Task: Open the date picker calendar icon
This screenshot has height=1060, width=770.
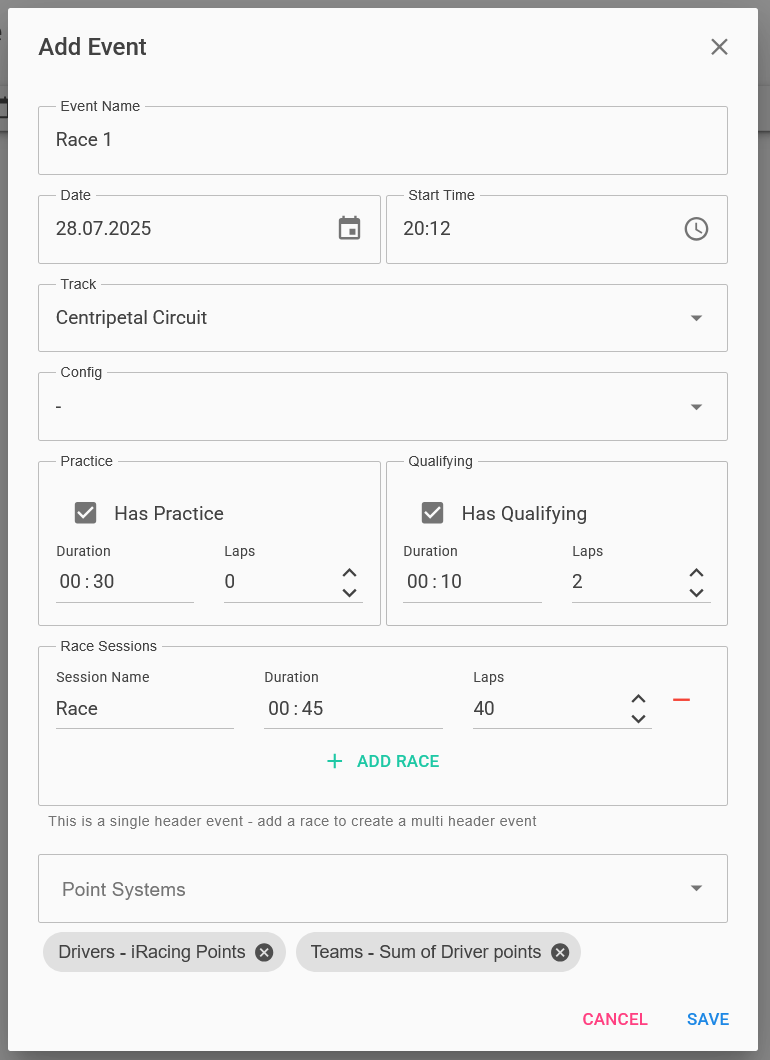Action: [x=350, y=228]
